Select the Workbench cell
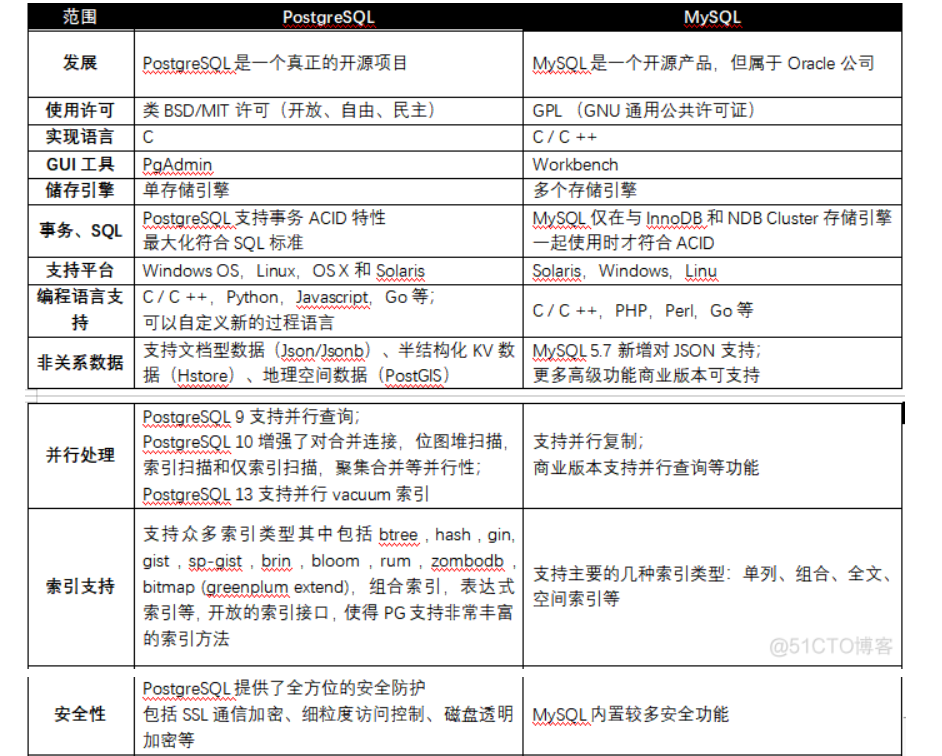Screen dimensions: 942x756 tap(713, 164)
